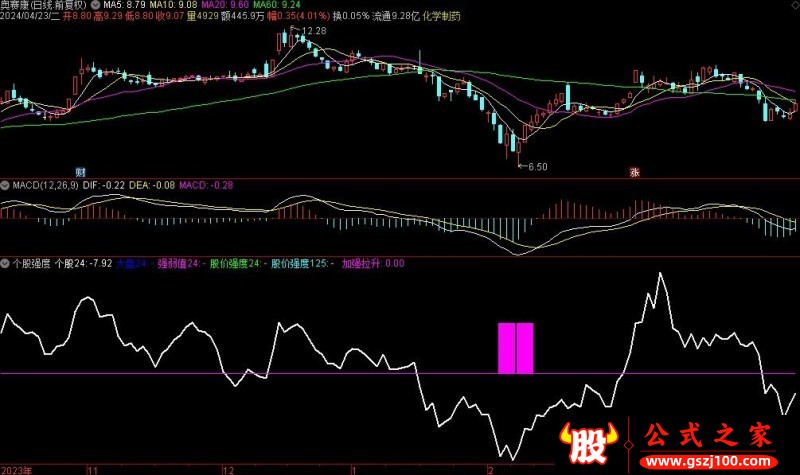Click the magenta 加强拉升 signal bar
Screen dimensions: 800x475
pos(516,348)
